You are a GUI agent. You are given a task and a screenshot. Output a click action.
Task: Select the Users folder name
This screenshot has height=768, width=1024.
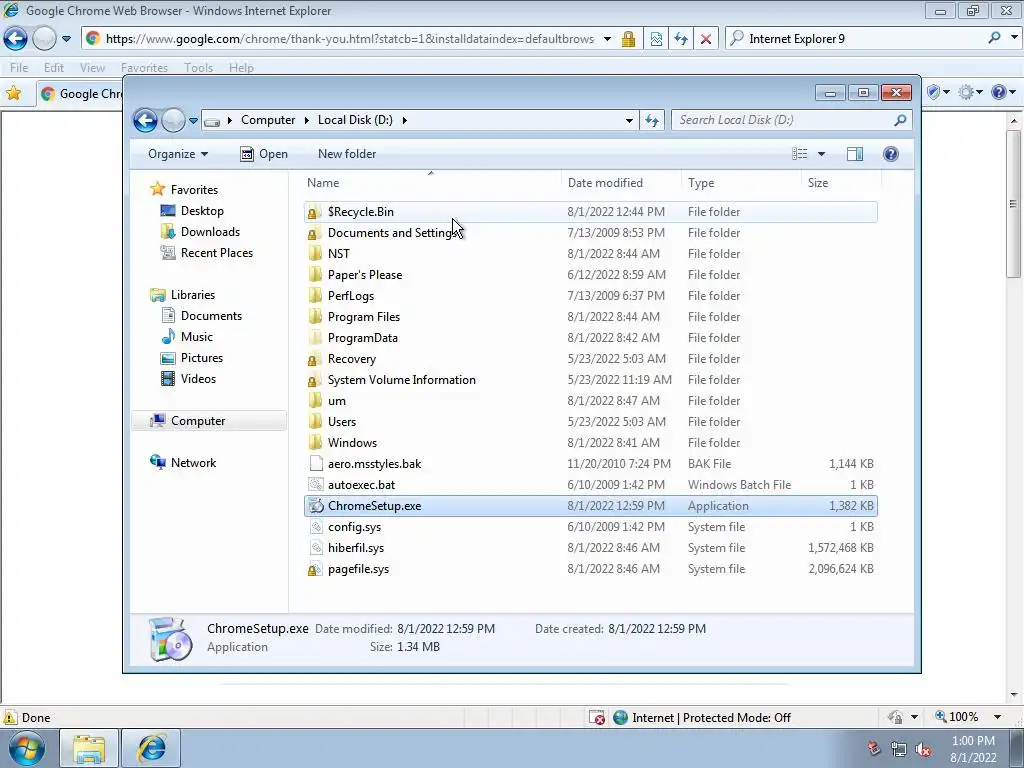click(342, 422)
